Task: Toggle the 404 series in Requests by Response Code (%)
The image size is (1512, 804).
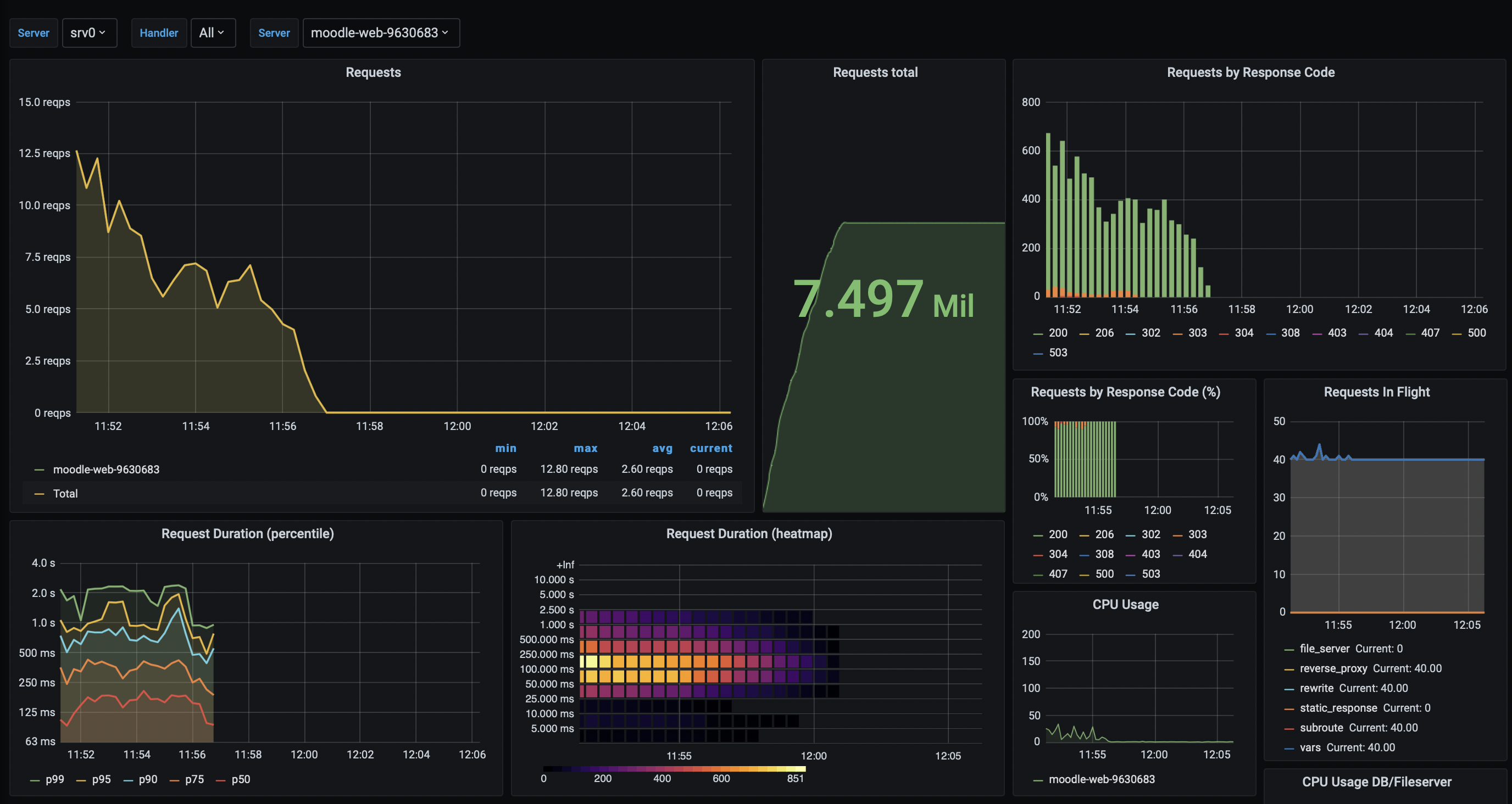Action: point(1197,554)
